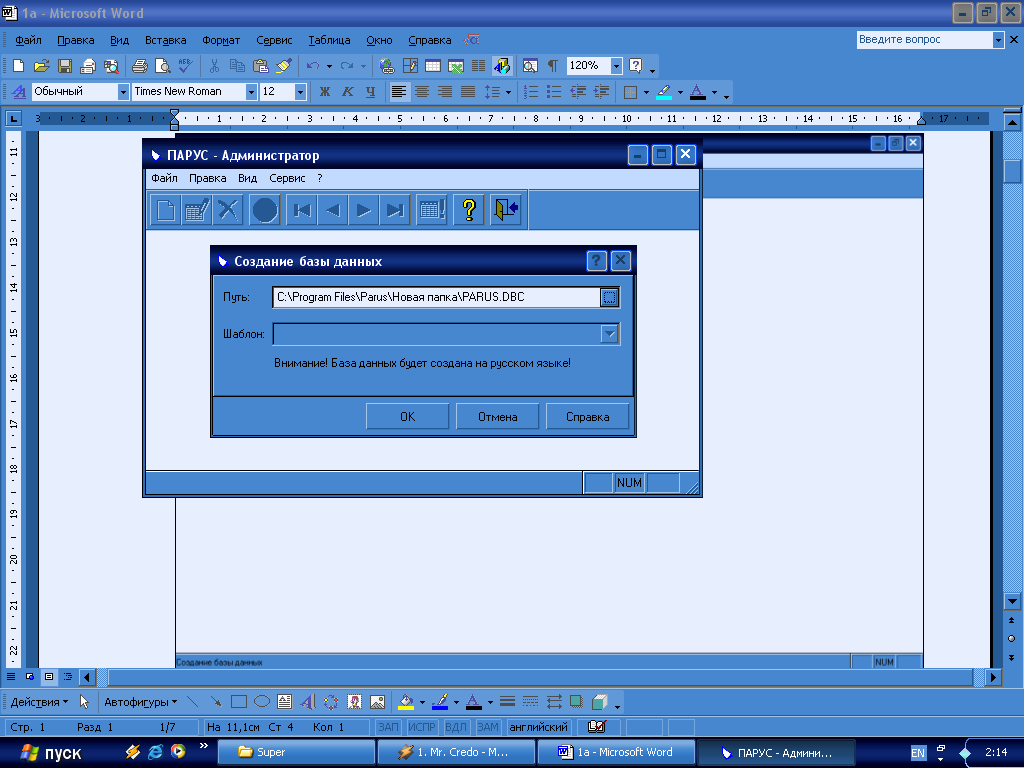This screenshot has height=768, width=1024.
Task: Apply the font color A swatch
Action: (x=697, y=92)
